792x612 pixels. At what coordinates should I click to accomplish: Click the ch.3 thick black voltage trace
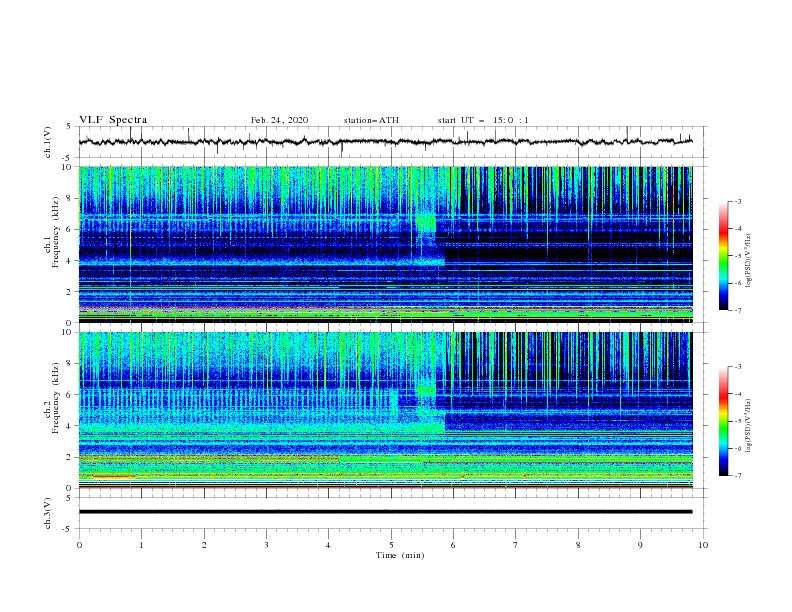(385, 512)
